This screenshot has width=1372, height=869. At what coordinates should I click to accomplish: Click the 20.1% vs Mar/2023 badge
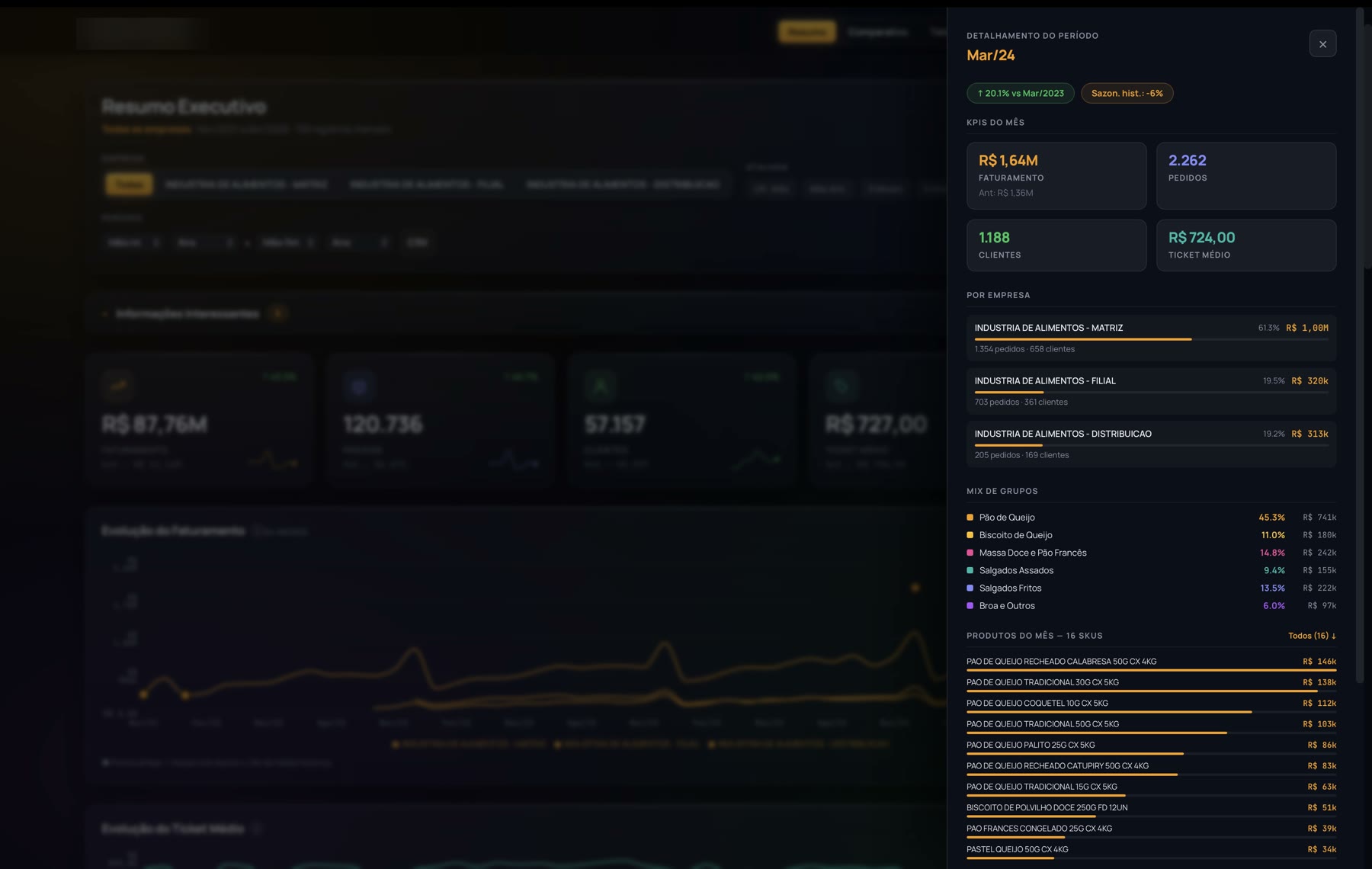(x=1021, y=93)
